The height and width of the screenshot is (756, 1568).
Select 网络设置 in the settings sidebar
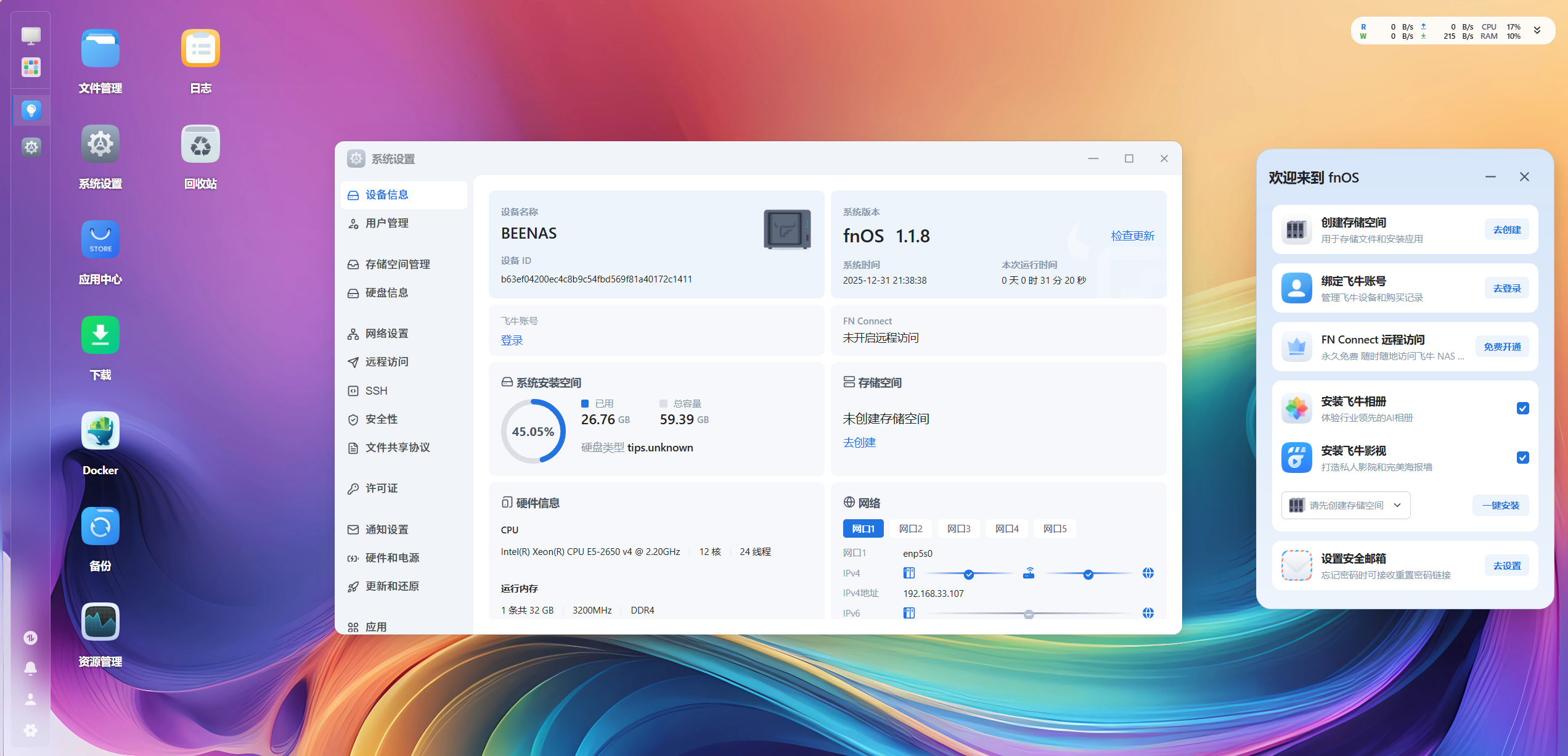pyautogui.click(x=386, y=334)
